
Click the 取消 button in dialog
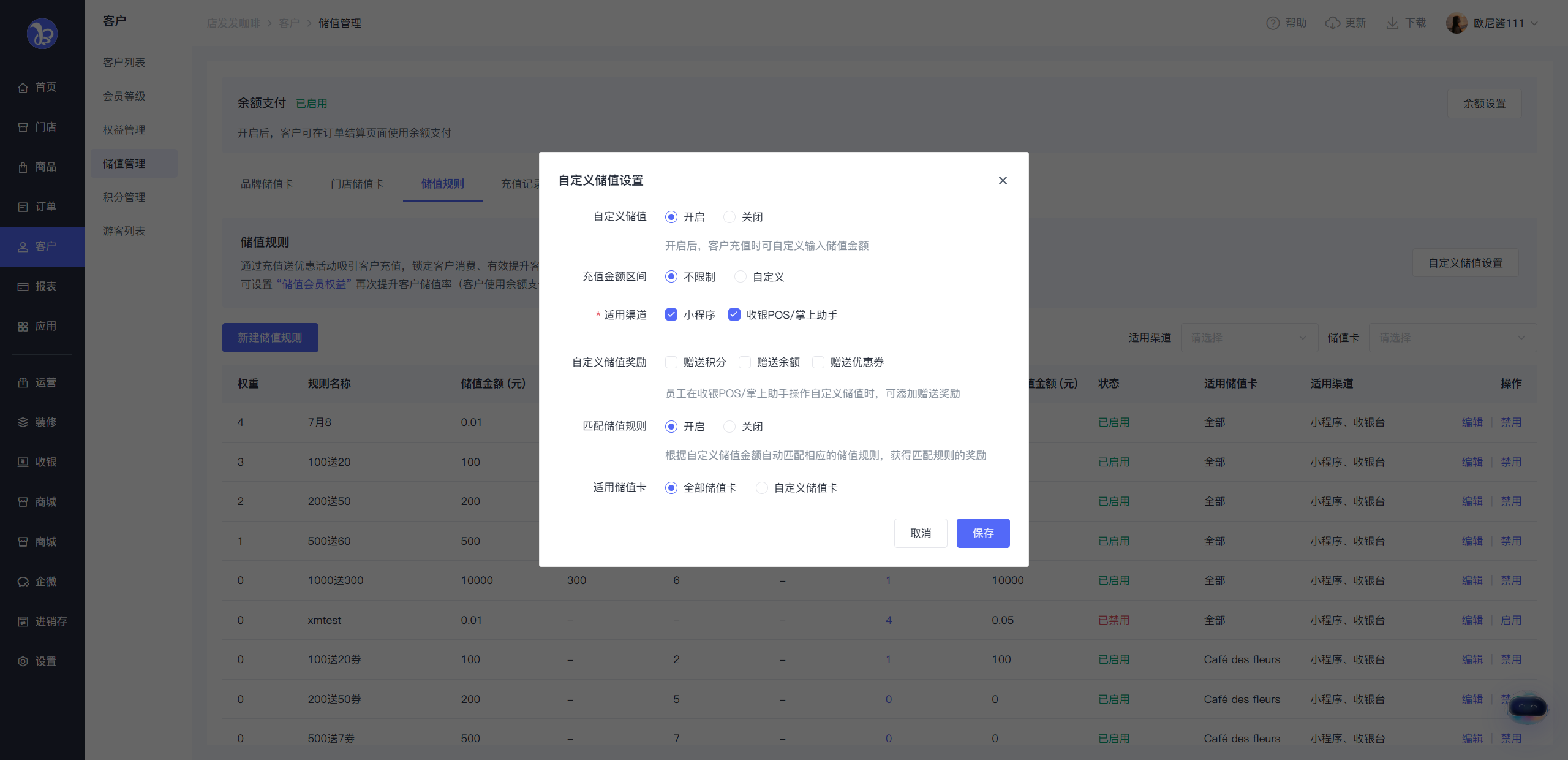point(921,533)
